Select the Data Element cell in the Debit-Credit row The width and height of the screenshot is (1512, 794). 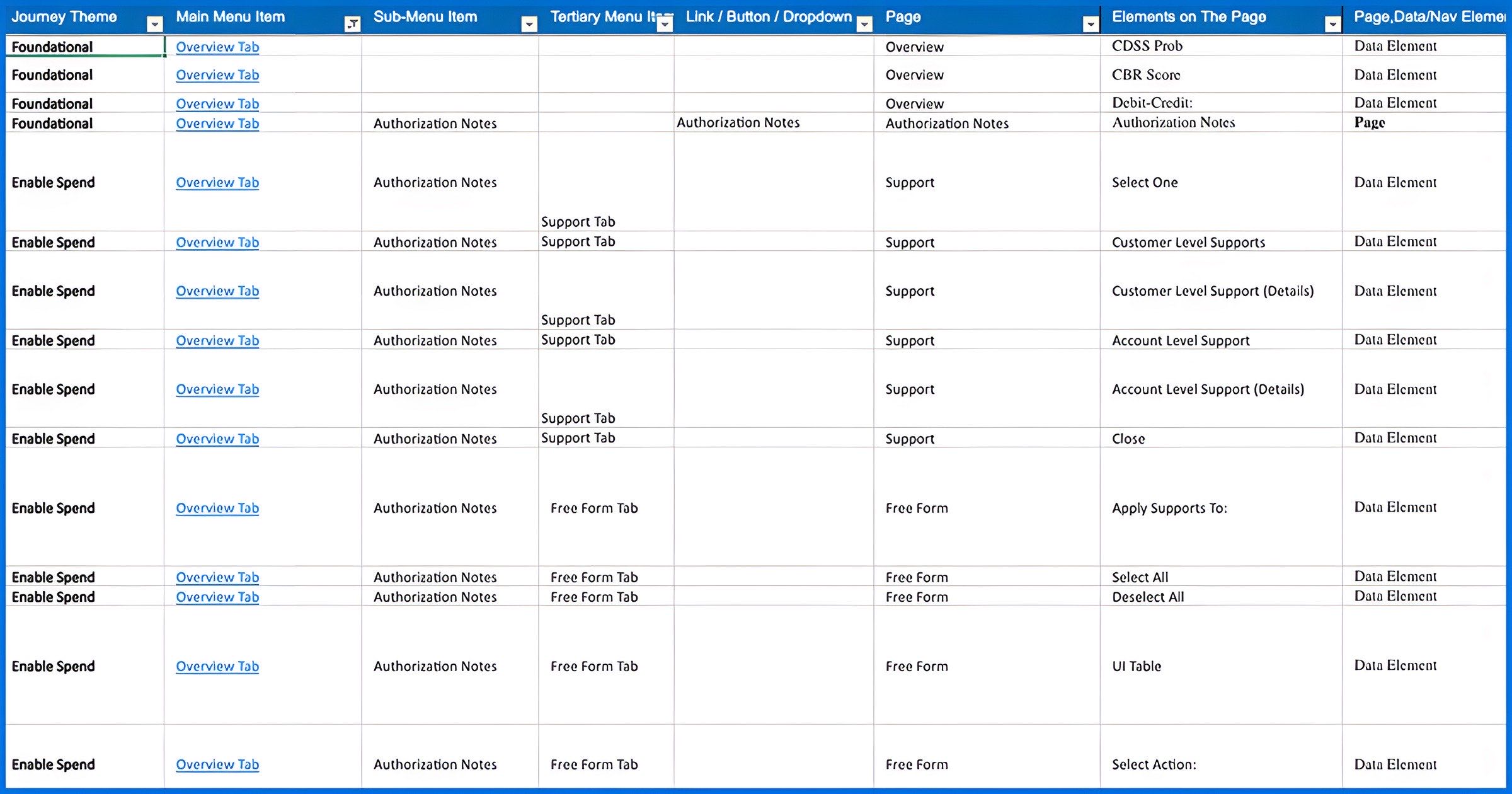click(x=1424, y=103)
